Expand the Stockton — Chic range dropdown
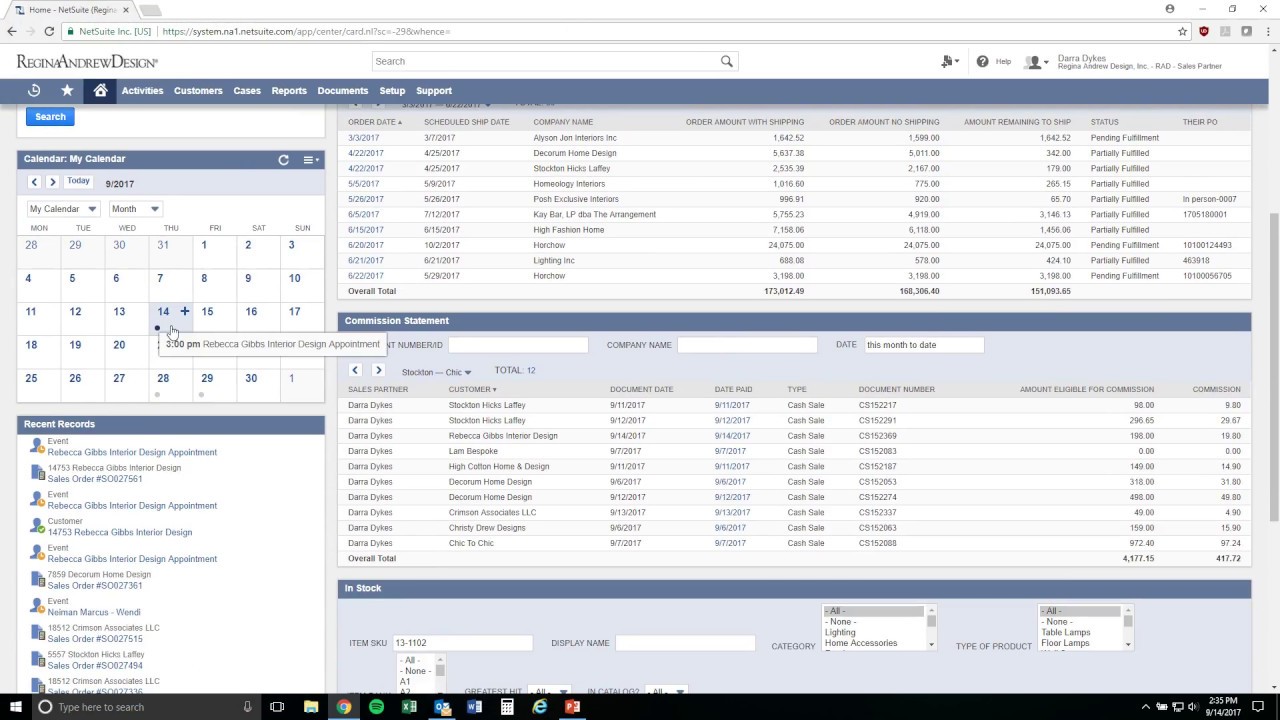1280x720 pixels. pyautogui.click(x=436, y=372)
